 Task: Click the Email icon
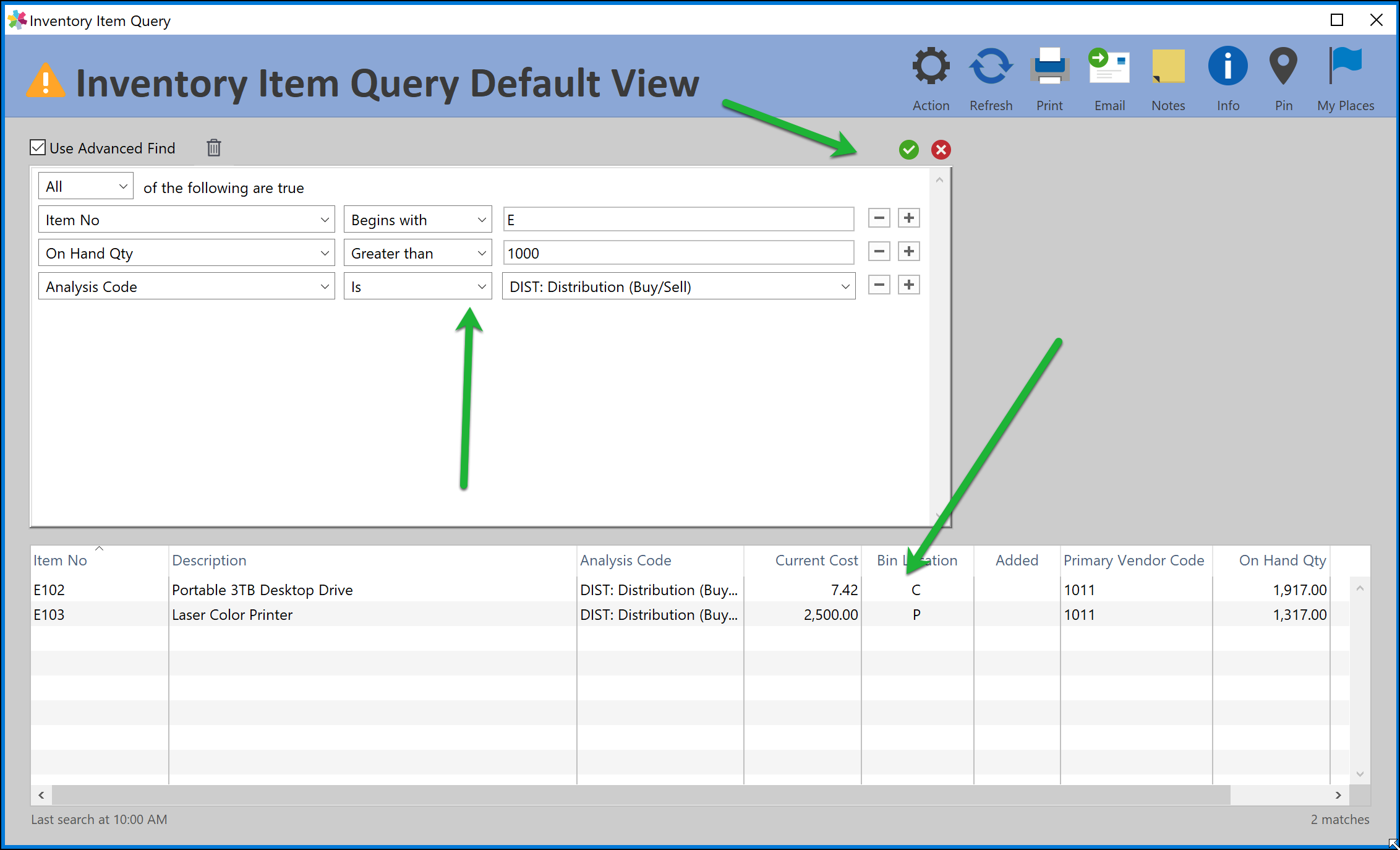pyautogui.click(x=1109, y=67)
